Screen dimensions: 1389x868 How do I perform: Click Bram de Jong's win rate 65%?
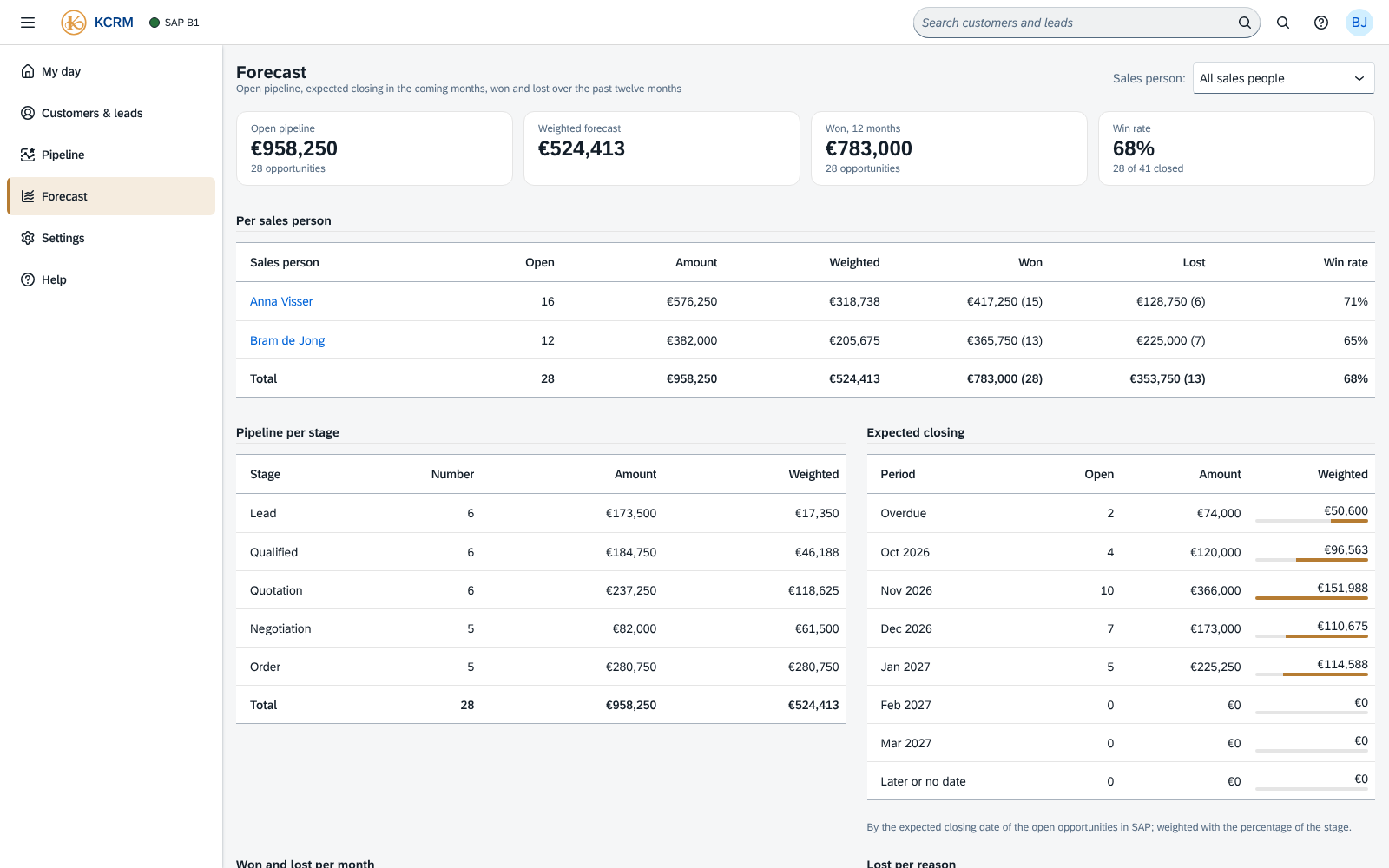1356,340
